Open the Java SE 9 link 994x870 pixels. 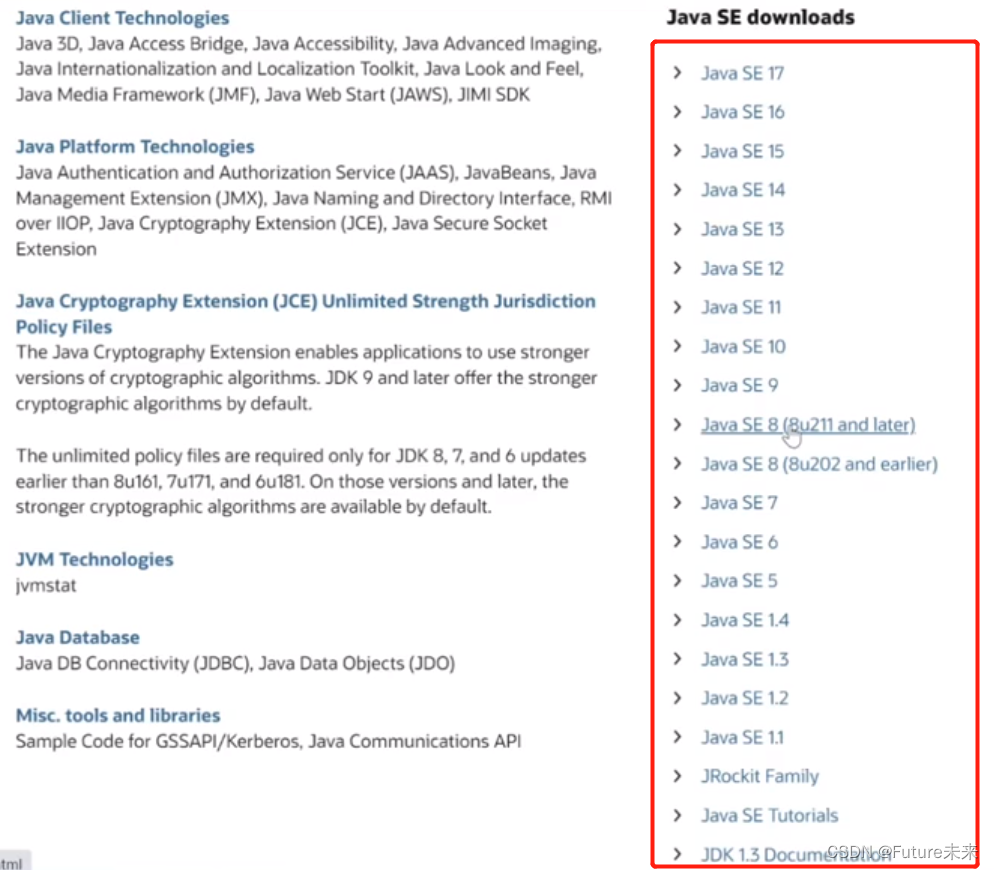[x=740, y=386]
